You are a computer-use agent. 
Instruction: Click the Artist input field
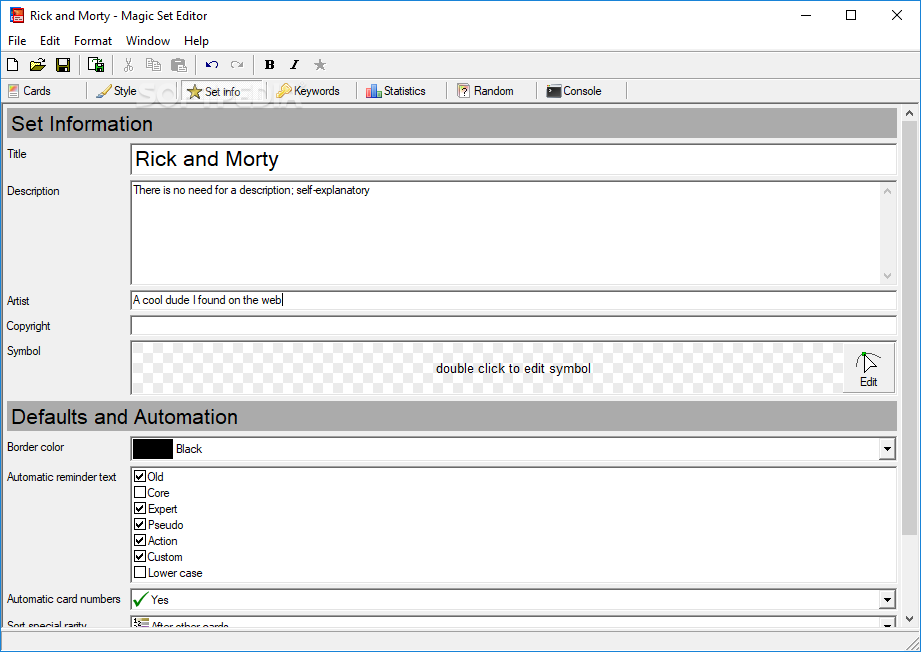click(513, 300)
